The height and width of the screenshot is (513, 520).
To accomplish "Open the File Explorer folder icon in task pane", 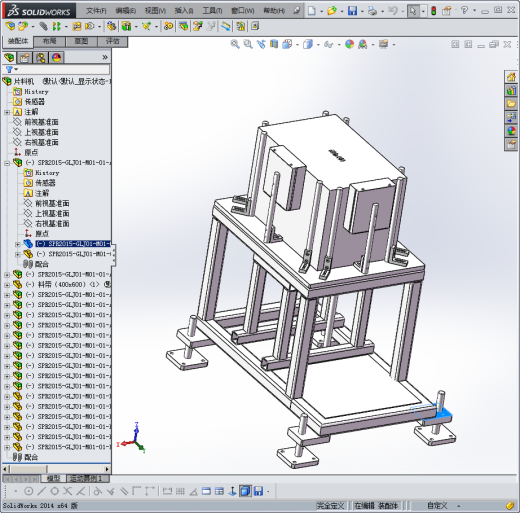I will coord(511,104).
